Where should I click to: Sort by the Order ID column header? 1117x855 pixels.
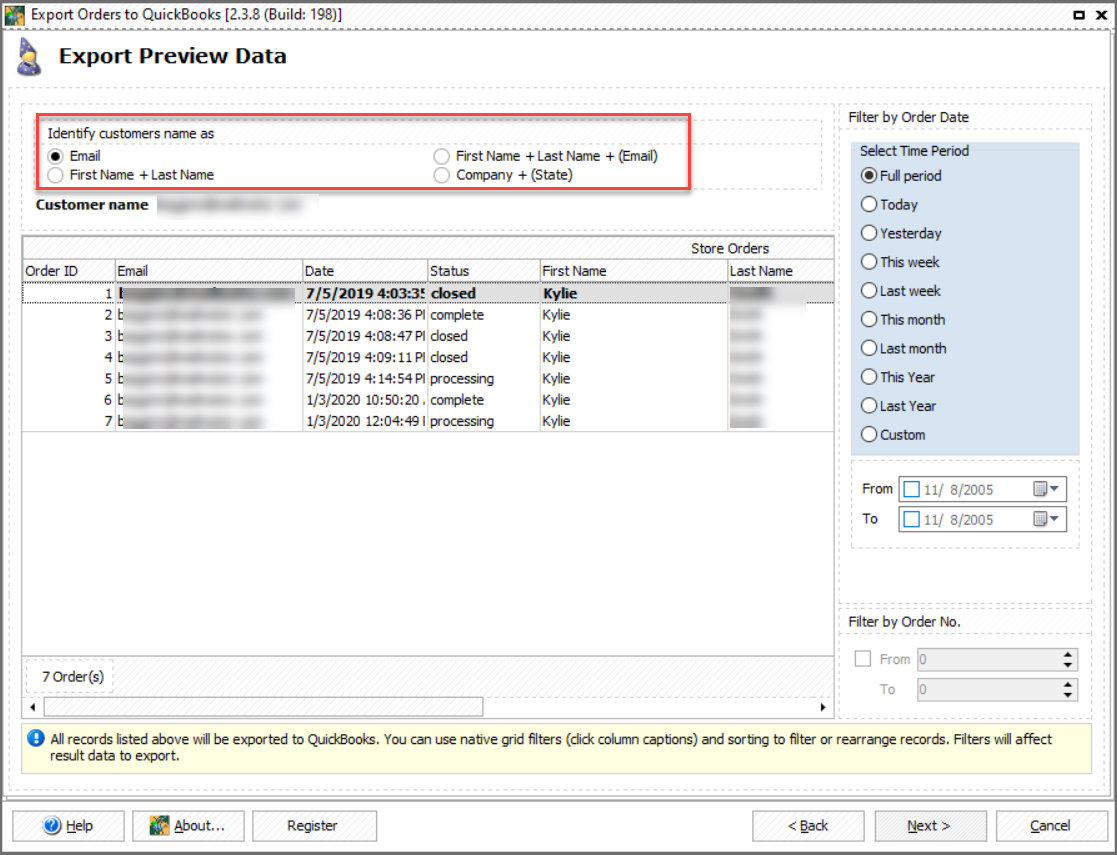pos(68,271)
